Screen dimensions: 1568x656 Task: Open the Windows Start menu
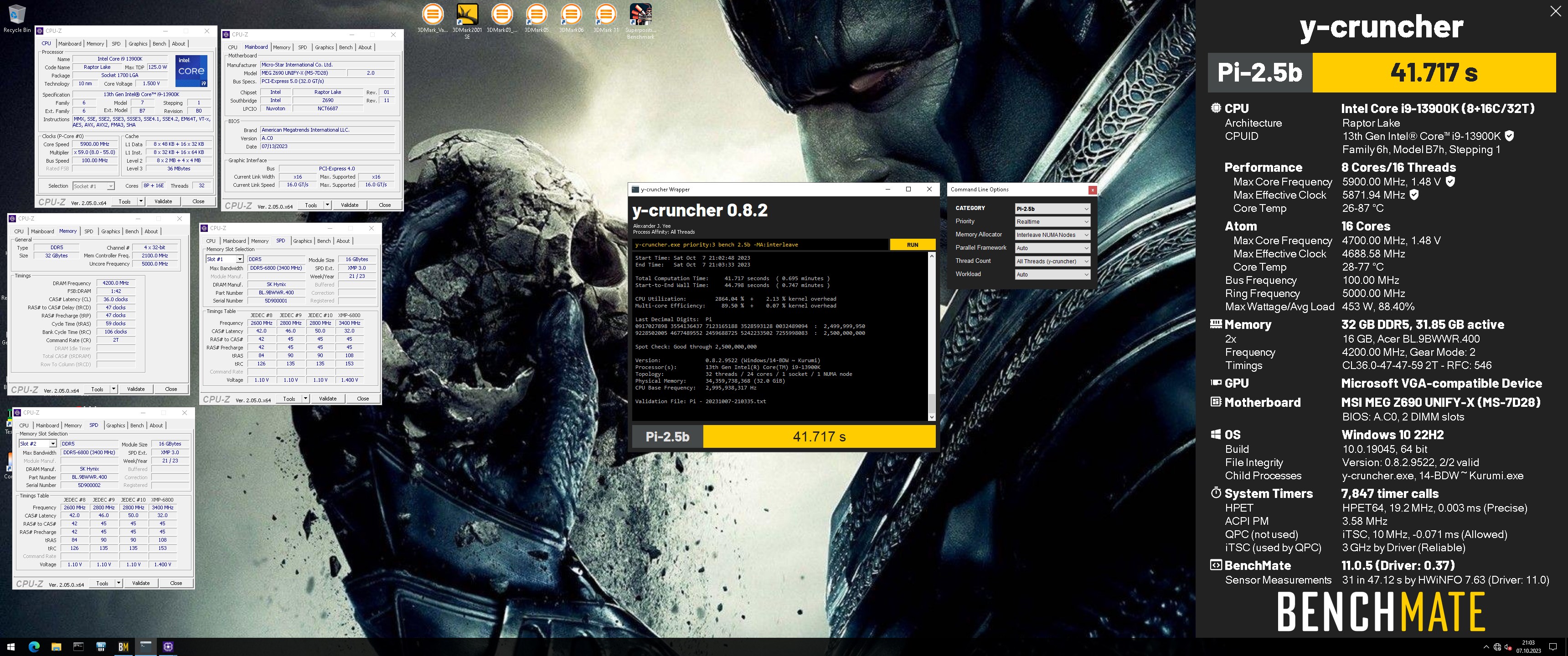10,646
